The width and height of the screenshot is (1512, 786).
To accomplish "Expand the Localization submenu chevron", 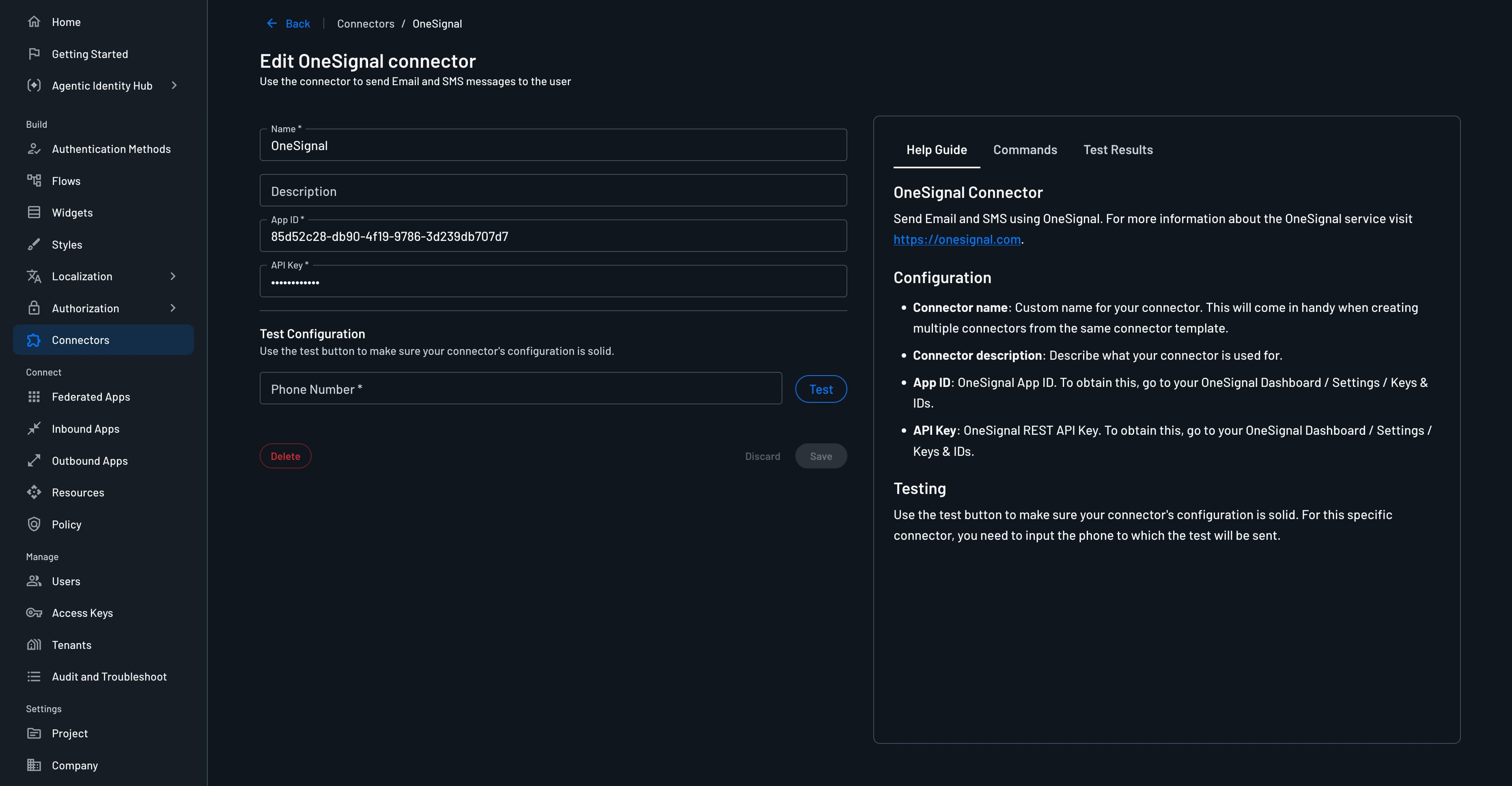I will point(172,276).
